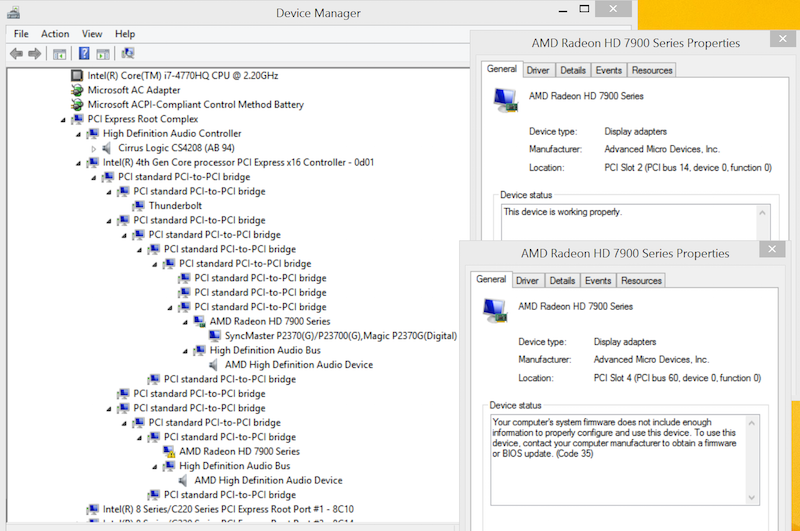Select General tab in PCI Slot 2 properties
Viewport: 800px width, 531px height.
click(502, 69)
